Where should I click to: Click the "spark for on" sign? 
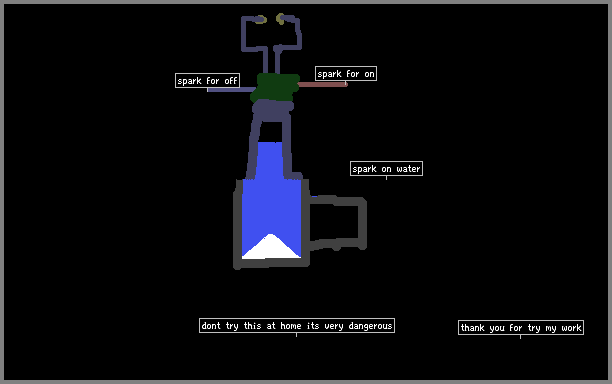346,73
